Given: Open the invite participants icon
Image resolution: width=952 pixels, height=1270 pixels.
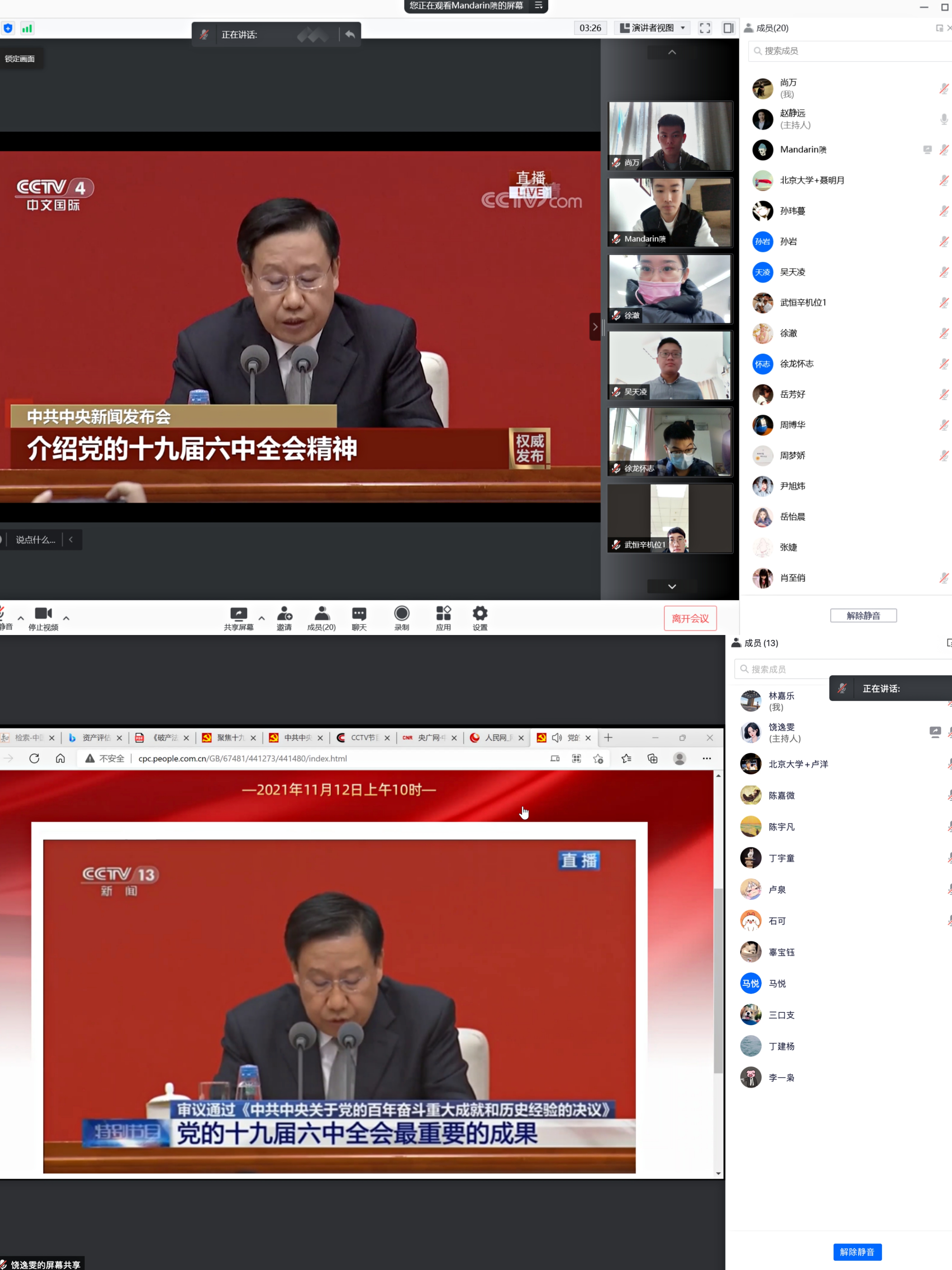Looking at the screenshot, I should point(284,614).
